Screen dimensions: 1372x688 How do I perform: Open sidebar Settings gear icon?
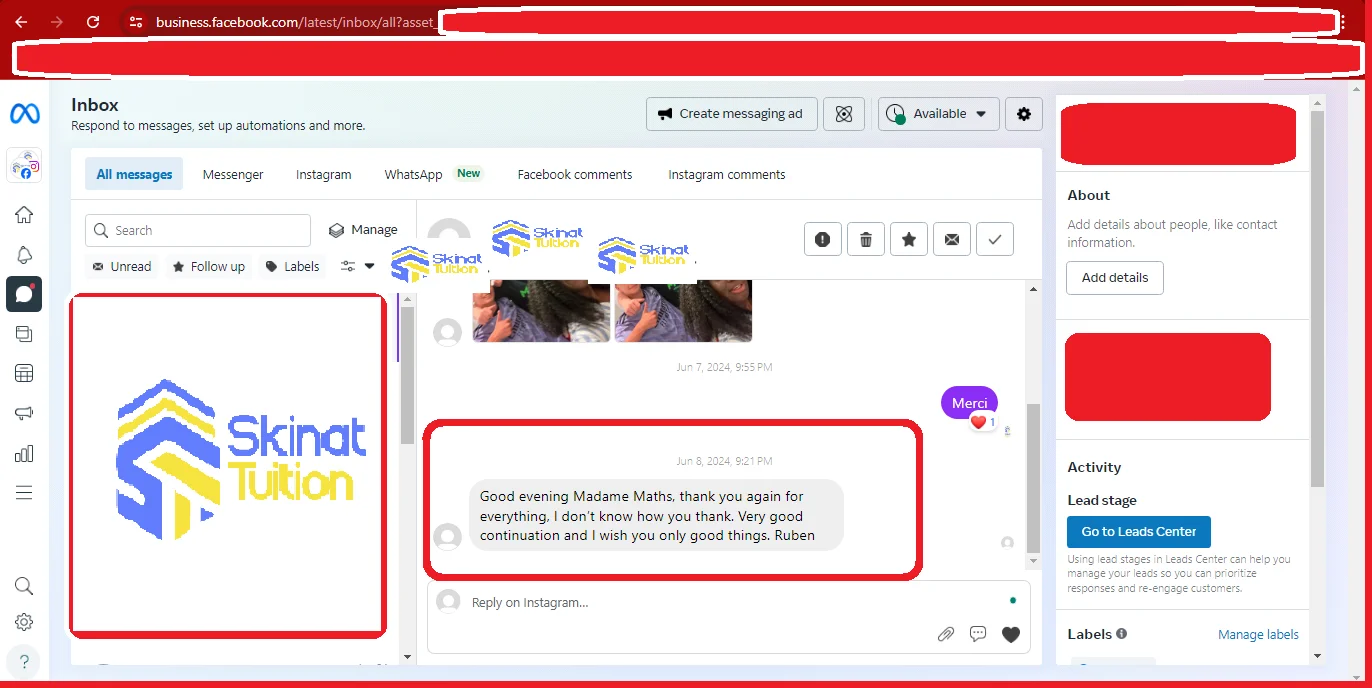[x=24, y=622]
